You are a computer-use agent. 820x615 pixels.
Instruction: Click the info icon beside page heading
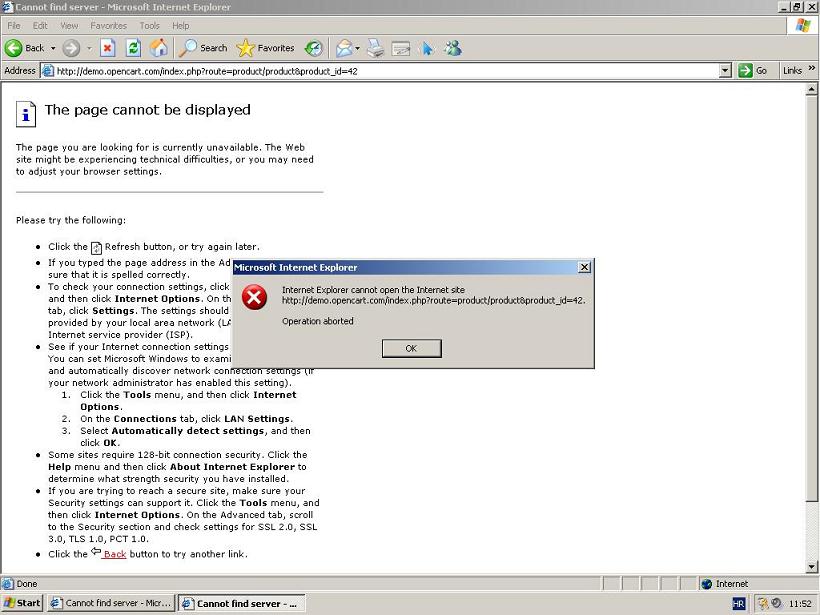click(26, 113)
